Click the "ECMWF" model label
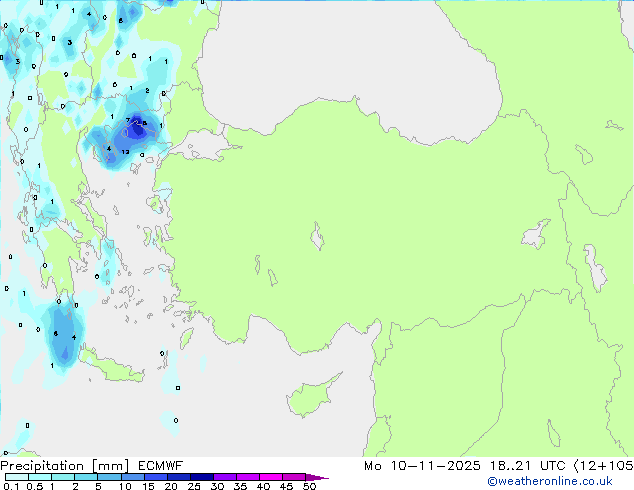 click(x=161, y=466)
